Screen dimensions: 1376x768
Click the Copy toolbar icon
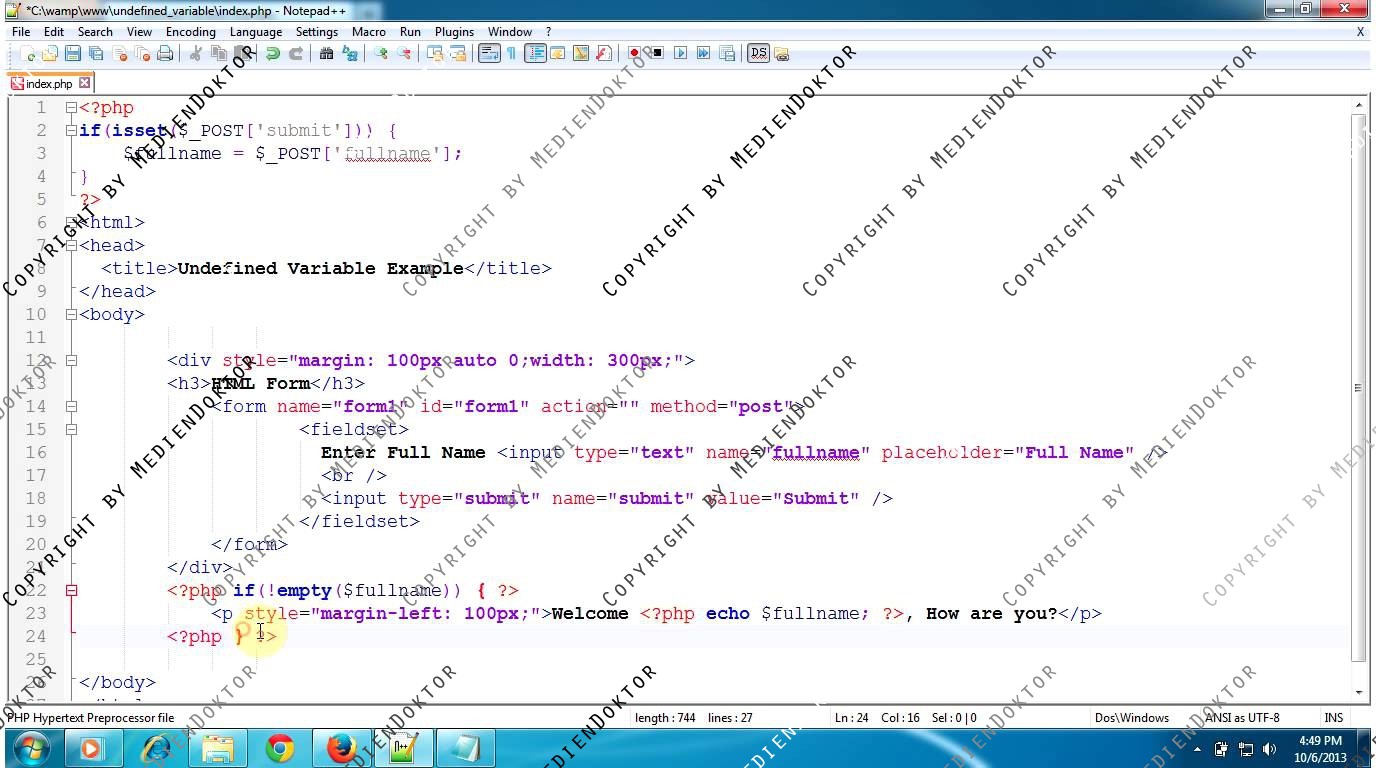(218, 53)
